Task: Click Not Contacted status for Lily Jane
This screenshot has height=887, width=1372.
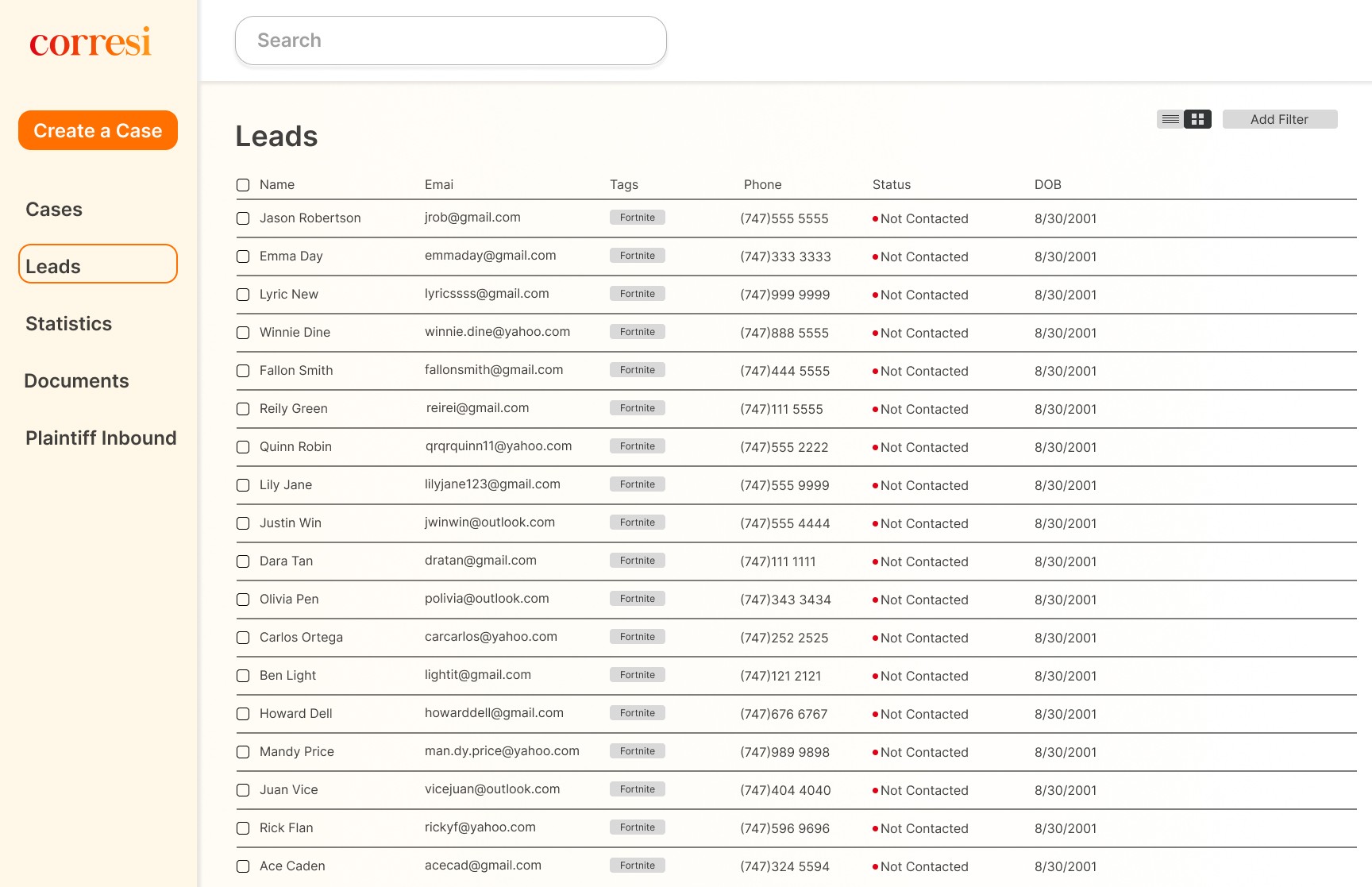Action: pyautogui.click(x=921, y=485)
